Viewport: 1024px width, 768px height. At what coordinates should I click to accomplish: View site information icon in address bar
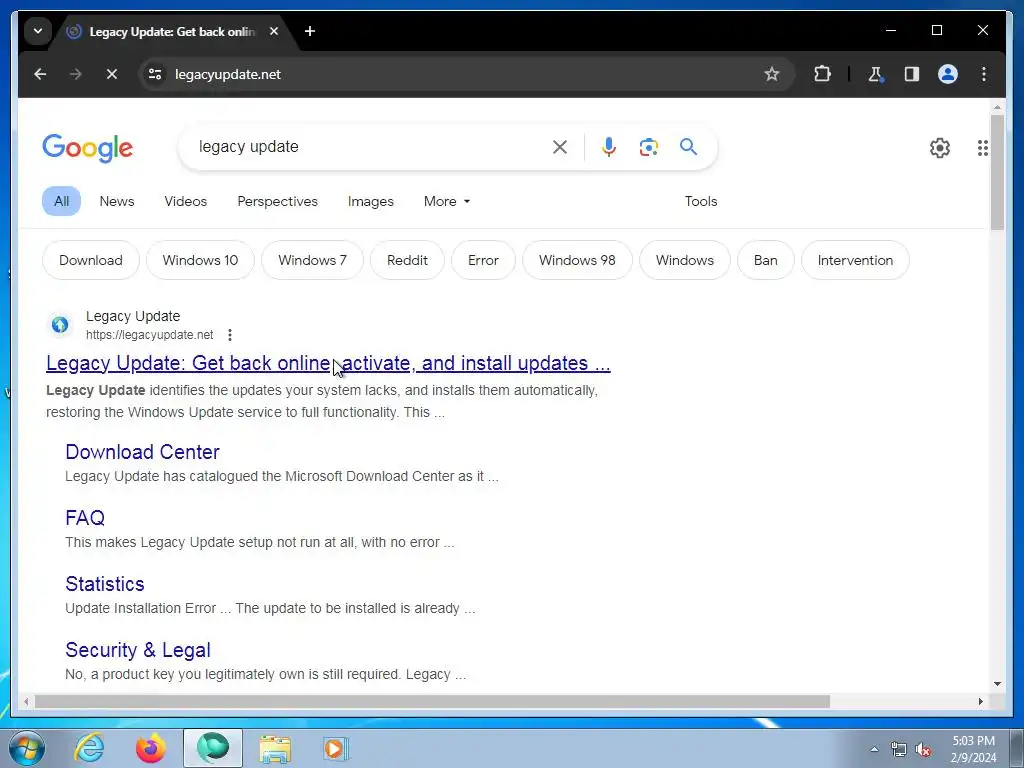[155, 74]
